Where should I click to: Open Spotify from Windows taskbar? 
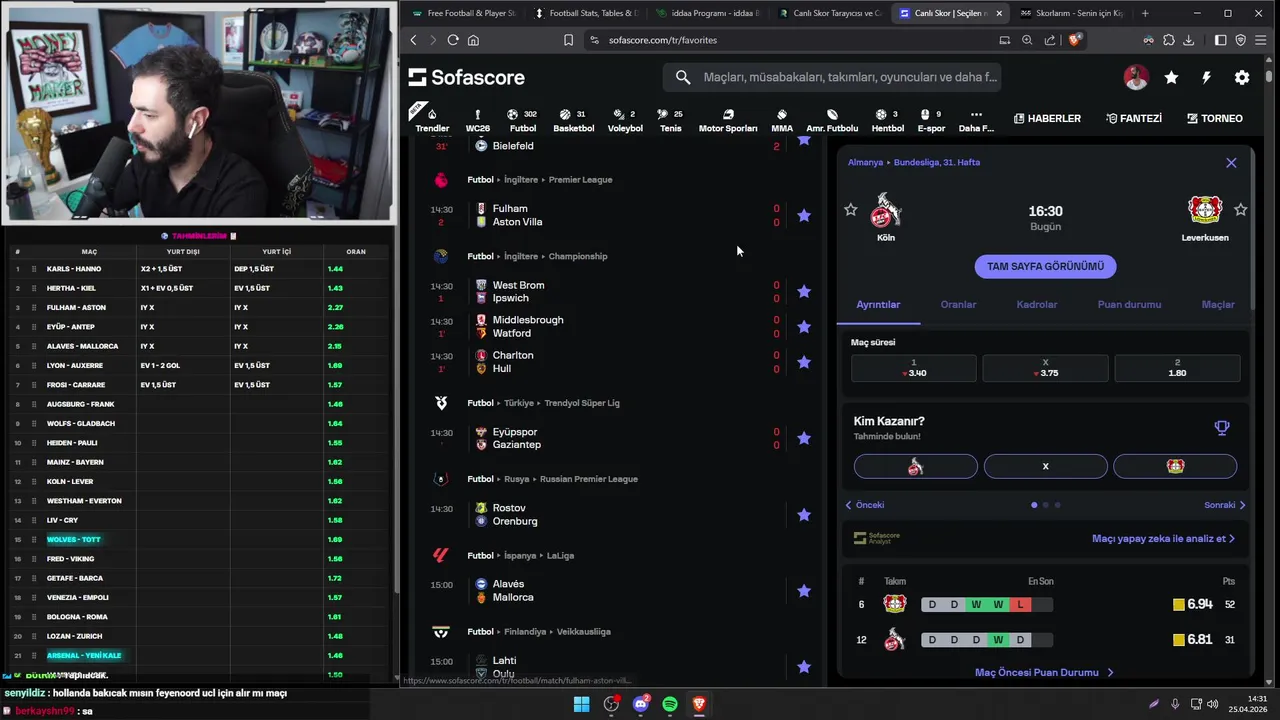click(x=670, y=704)
